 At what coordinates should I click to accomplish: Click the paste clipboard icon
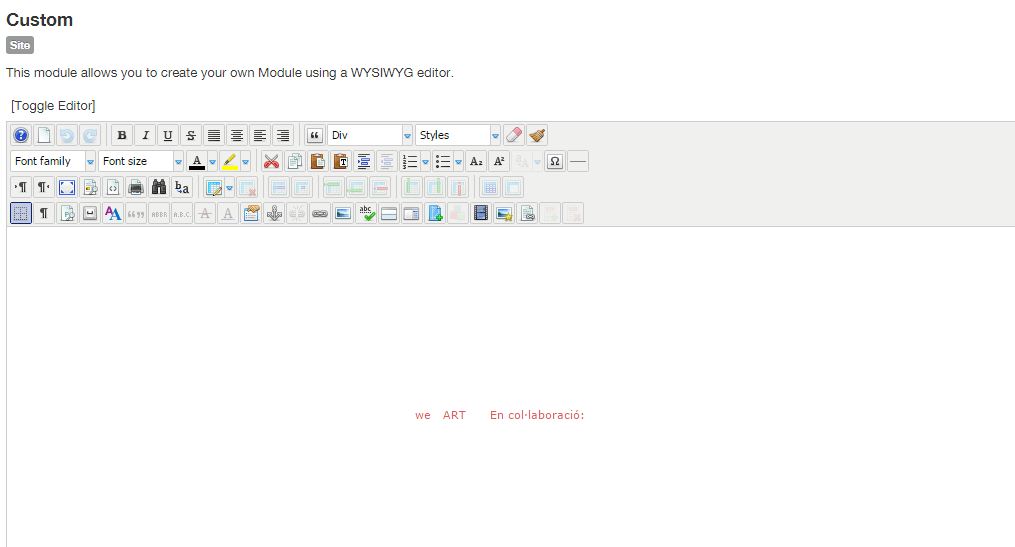[x=318, y=161]
